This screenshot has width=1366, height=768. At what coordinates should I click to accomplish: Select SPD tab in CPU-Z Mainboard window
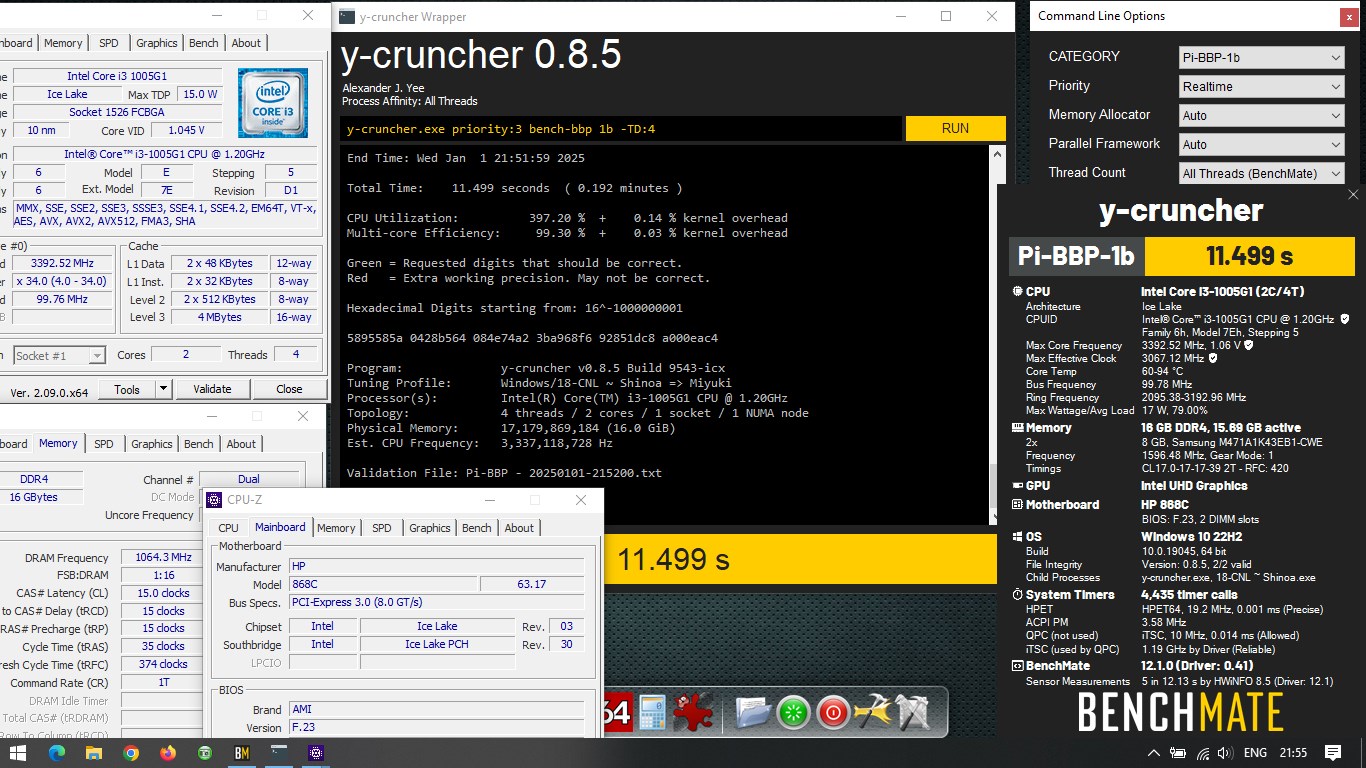(x=382, y=528)
